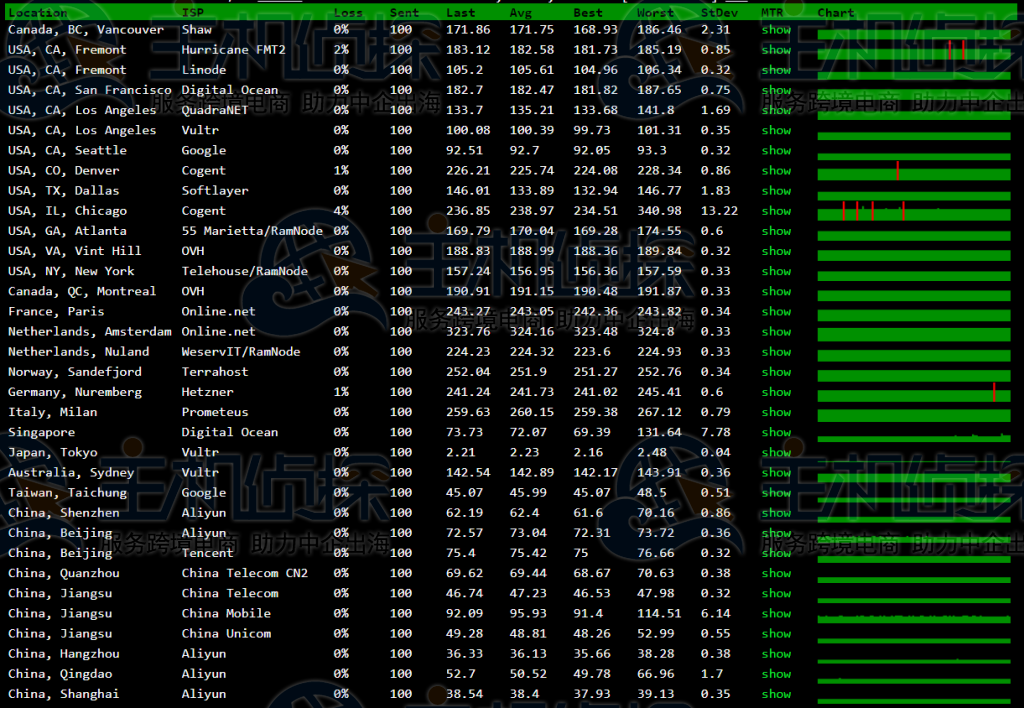Click the chart bar for Nuremberg Hetzner

[x=913, y=393]
